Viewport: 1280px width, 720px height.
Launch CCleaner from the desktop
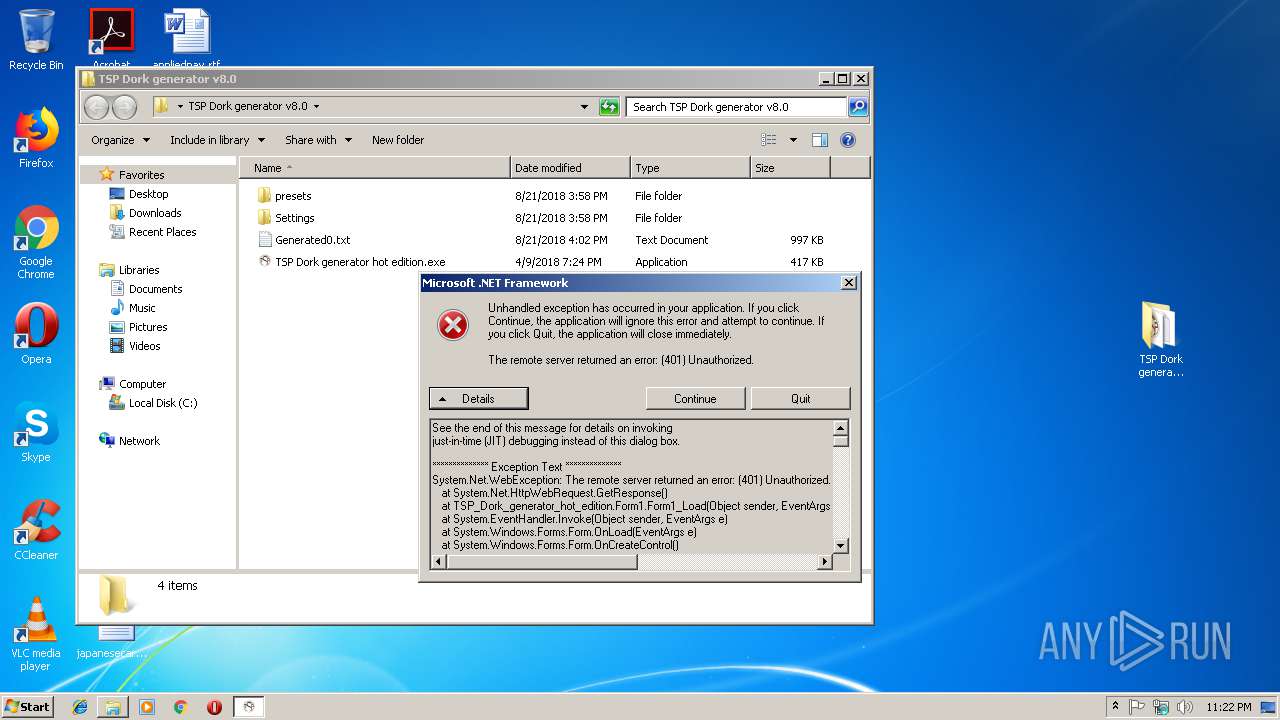pyautogui.click(x=36, y=530)
